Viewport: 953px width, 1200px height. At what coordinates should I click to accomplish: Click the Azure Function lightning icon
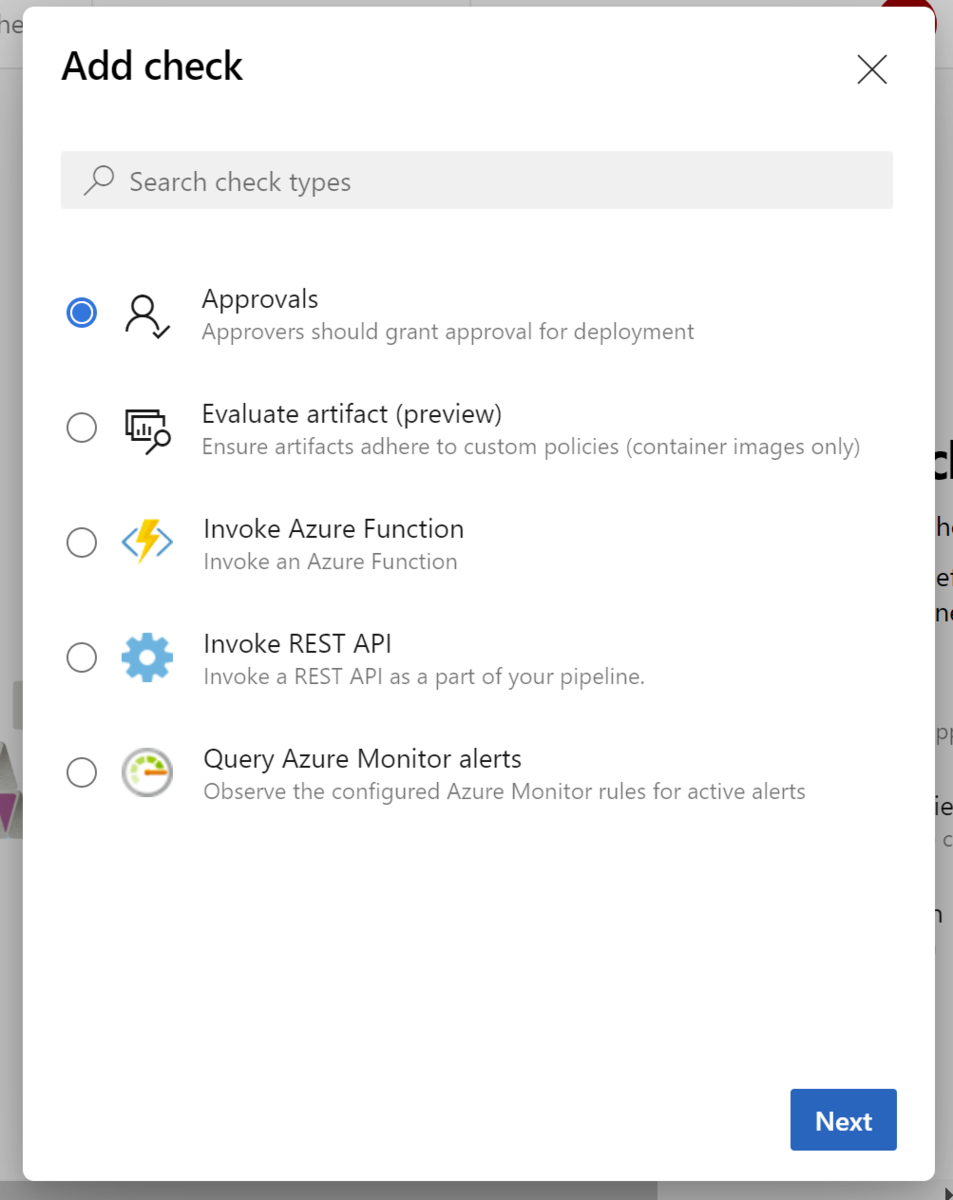147,543
